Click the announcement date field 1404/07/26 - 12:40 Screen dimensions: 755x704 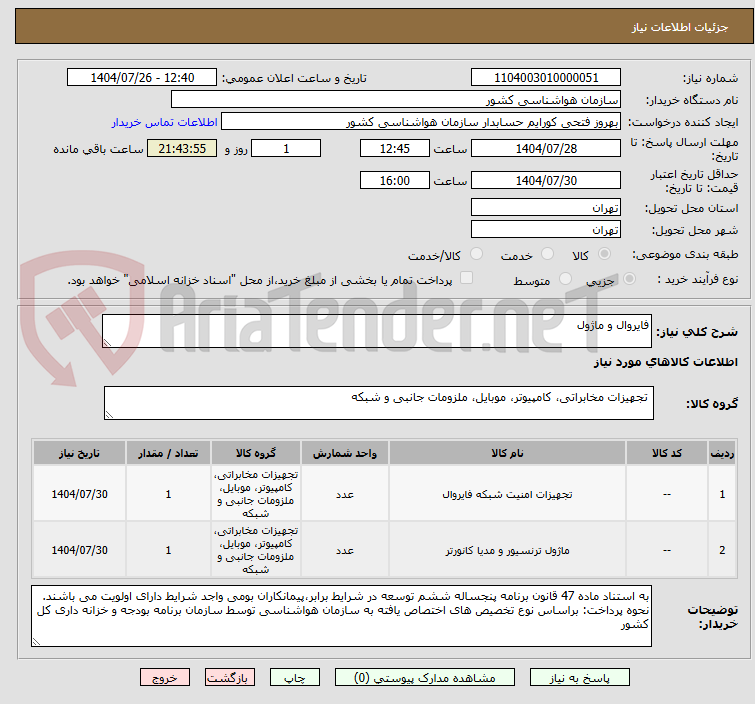tap(142, 78)
